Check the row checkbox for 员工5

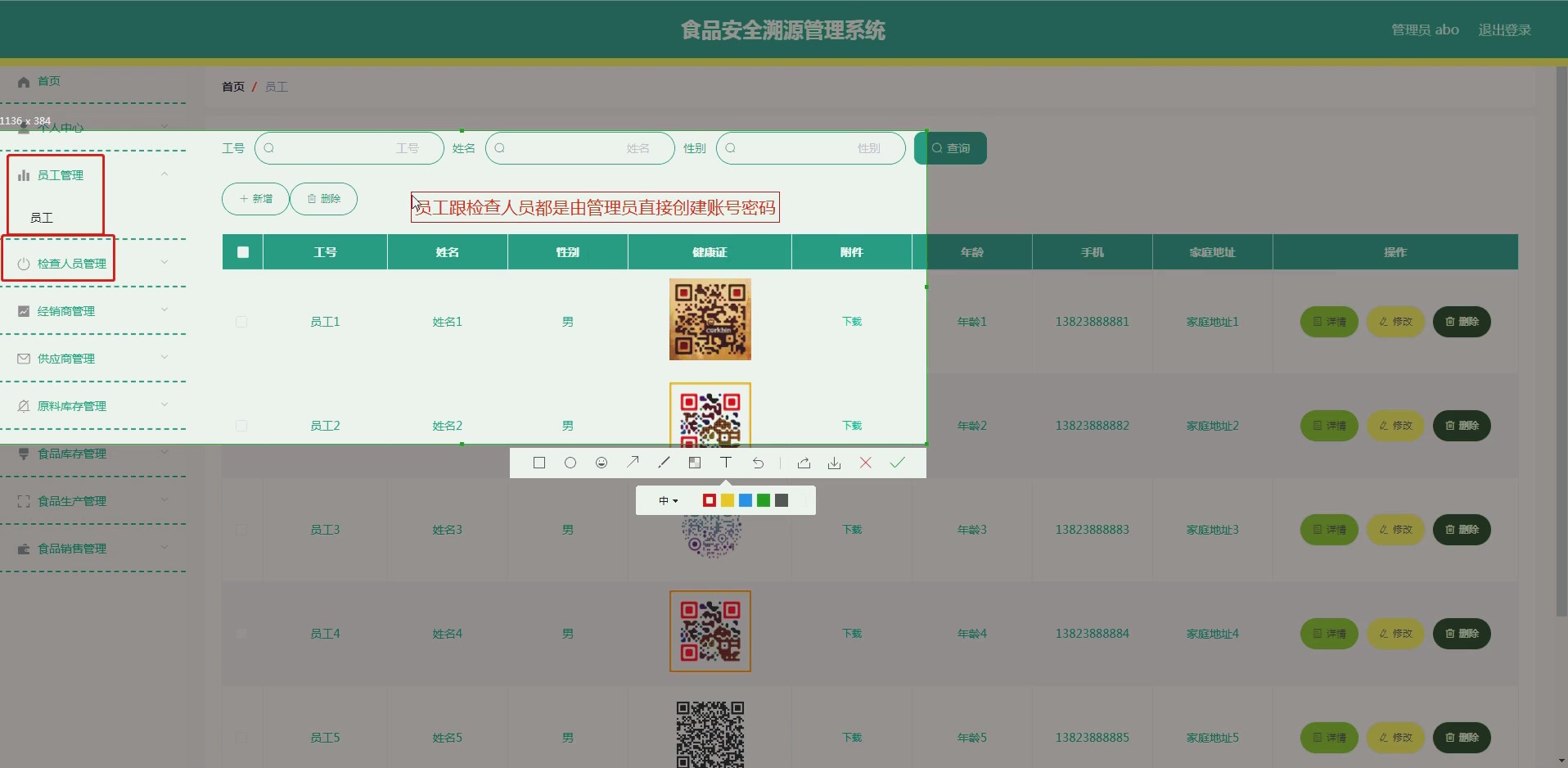[241, 738]
